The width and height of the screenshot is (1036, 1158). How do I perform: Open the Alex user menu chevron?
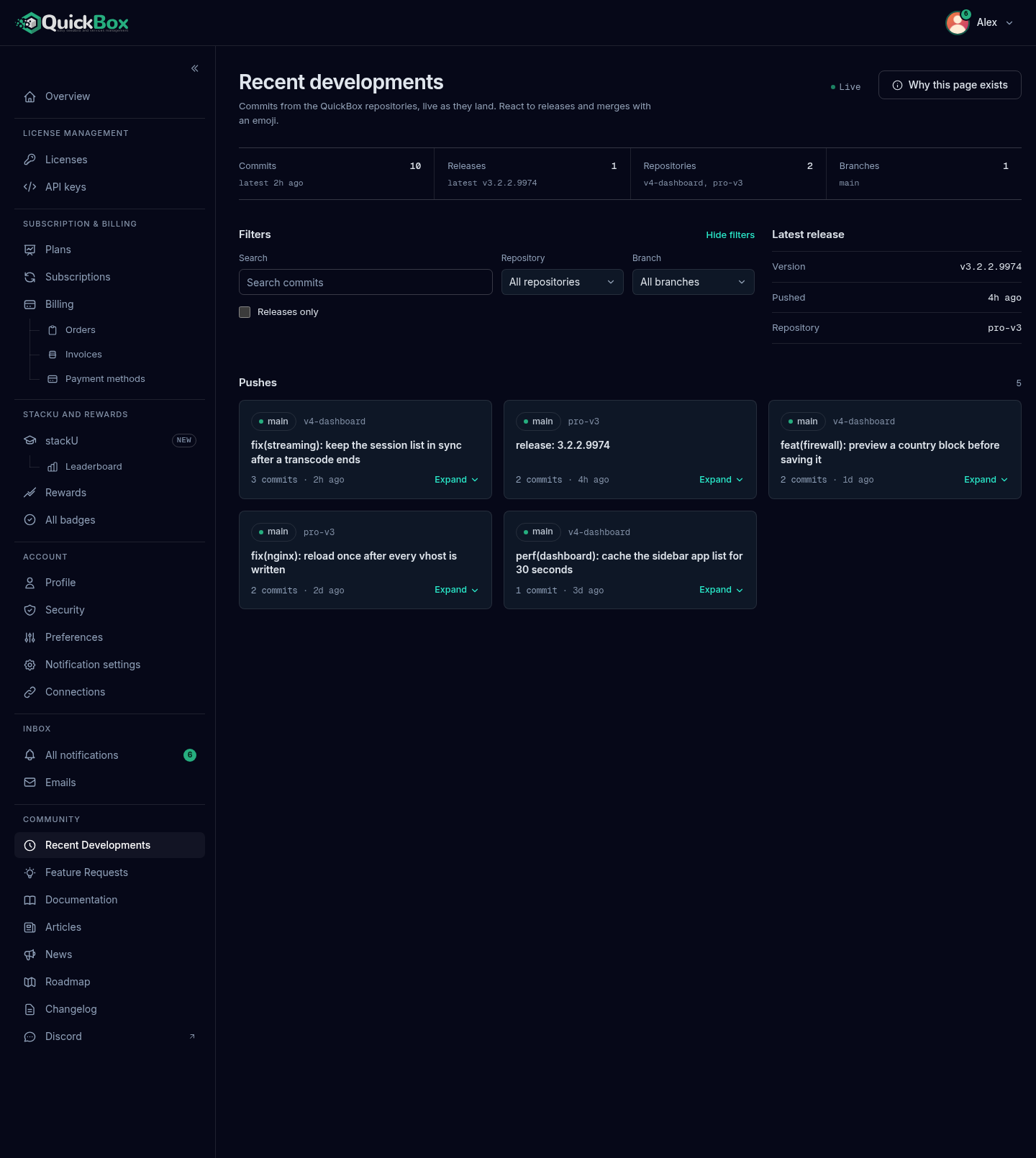tap(1009, 23)
